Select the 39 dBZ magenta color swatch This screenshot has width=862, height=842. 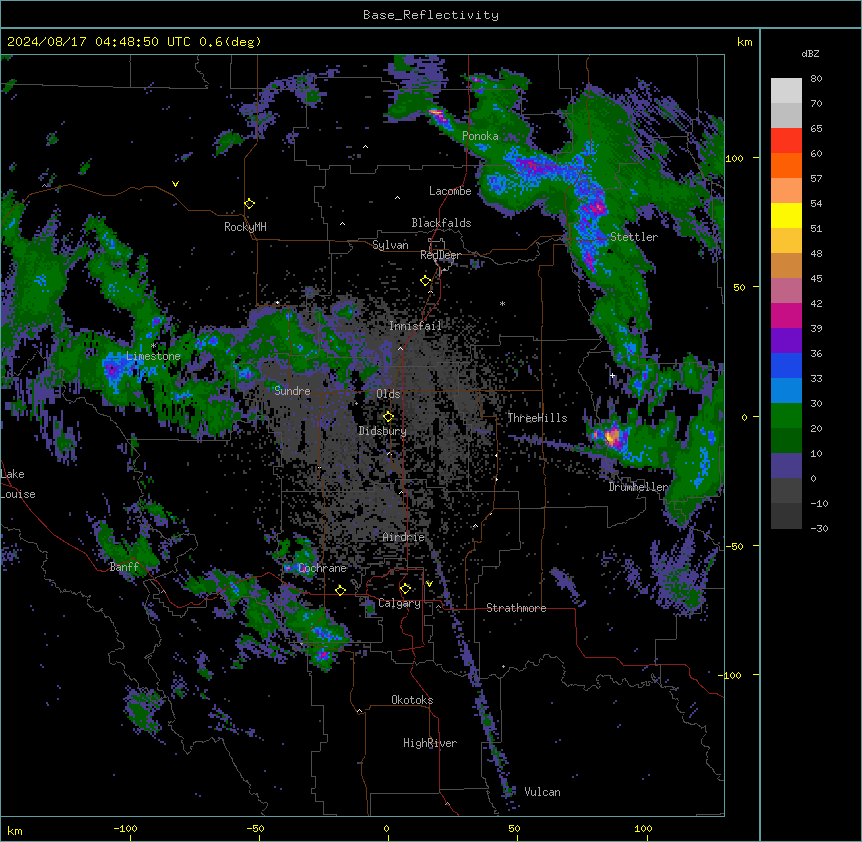(786, 315)
